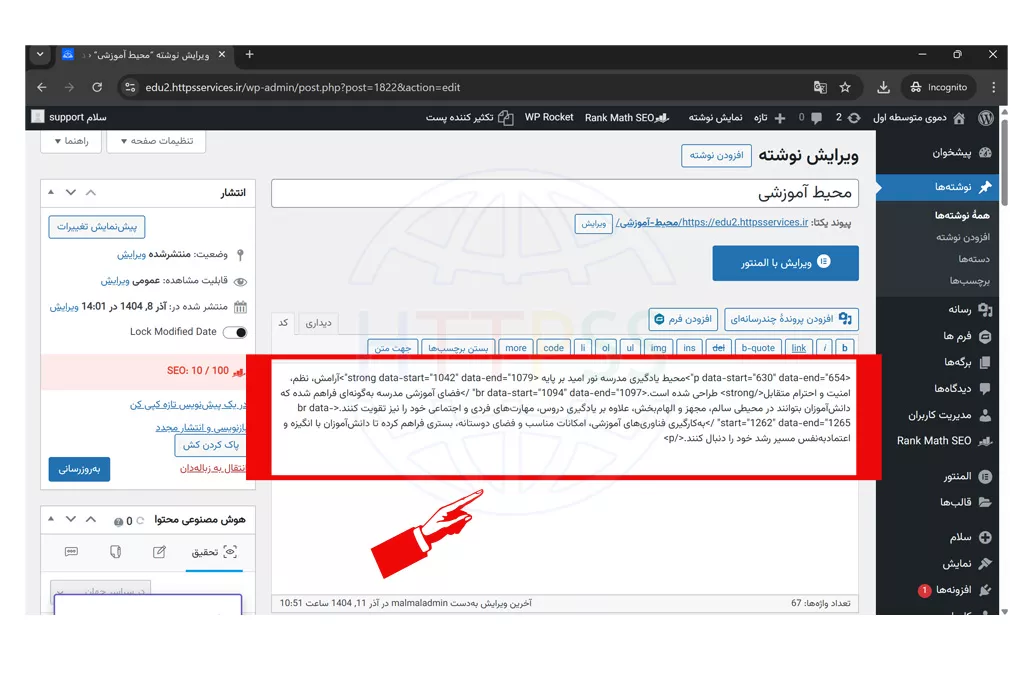Toggle the Lock Modified Date switch
Screen dimensions: 1024x683
(x=235, y=332)
